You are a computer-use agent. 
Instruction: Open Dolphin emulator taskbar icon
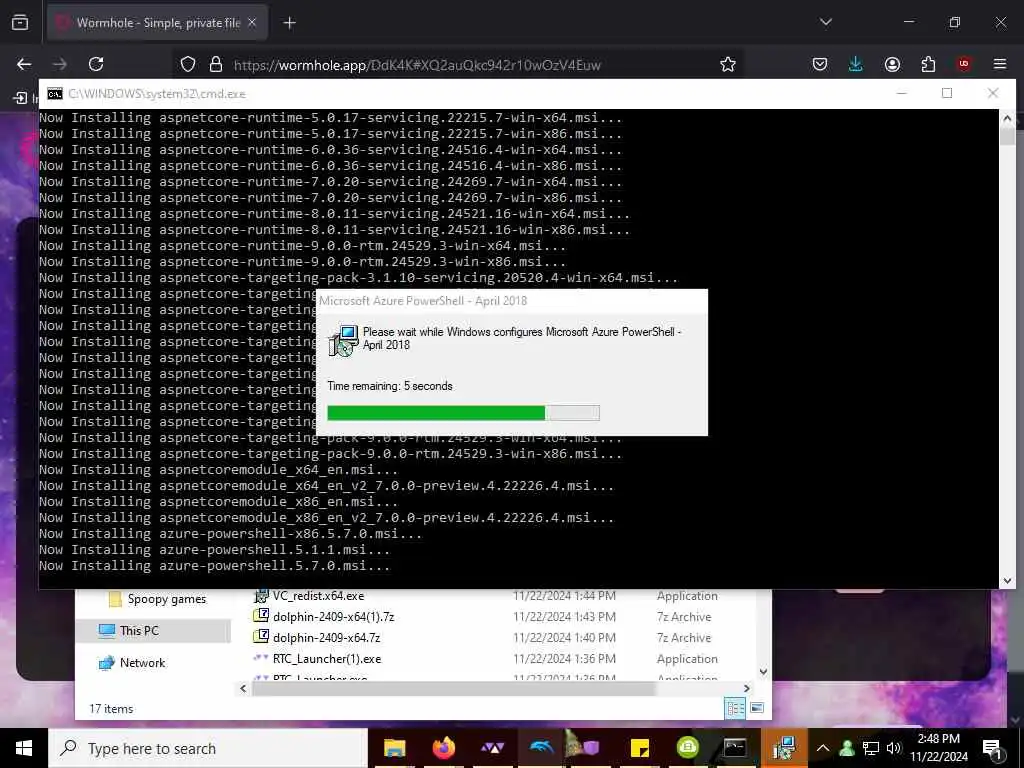pos(541,748)
